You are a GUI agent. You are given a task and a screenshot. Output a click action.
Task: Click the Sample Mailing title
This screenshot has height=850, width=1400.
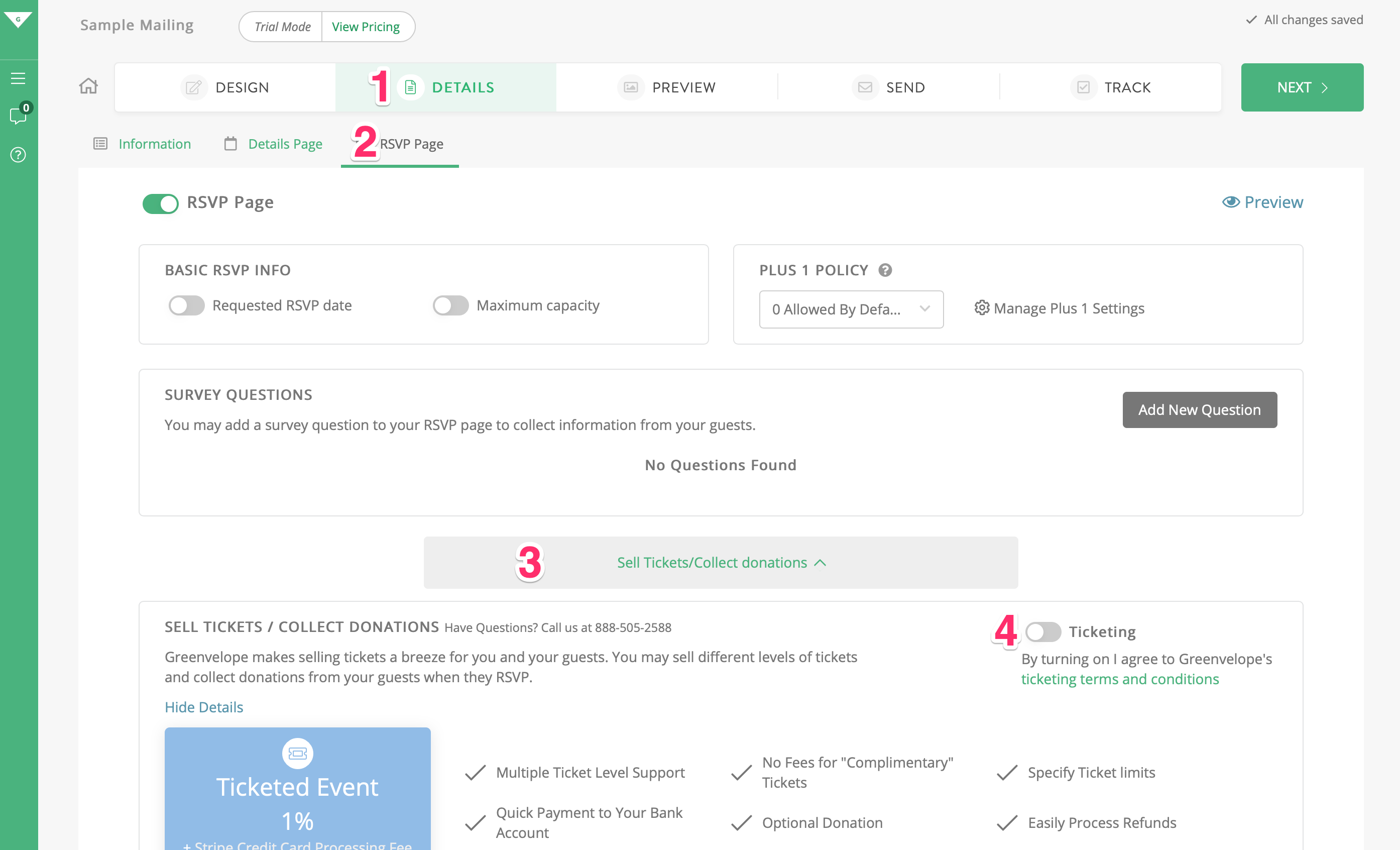coord(137,25)
